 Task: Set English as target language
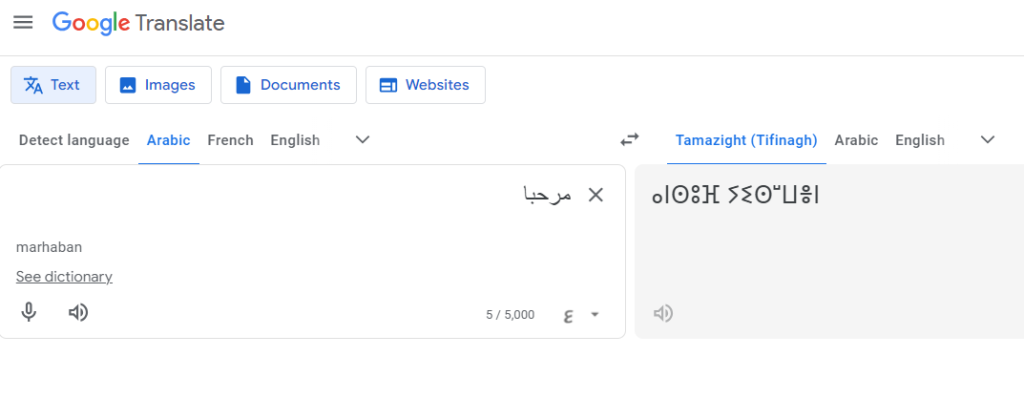point(920,140)
